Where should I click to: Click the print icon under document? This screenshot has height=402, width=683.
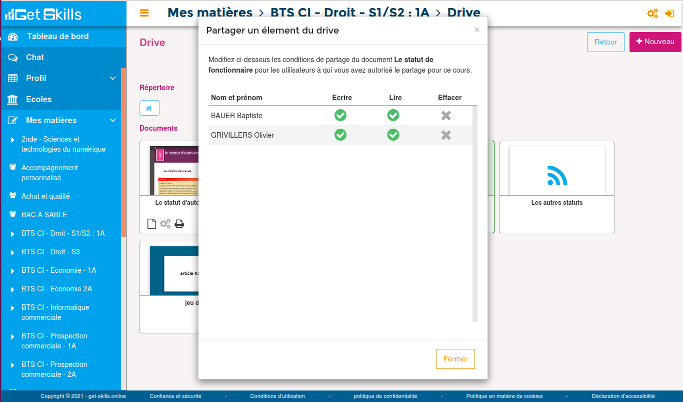tap(179, 224)
